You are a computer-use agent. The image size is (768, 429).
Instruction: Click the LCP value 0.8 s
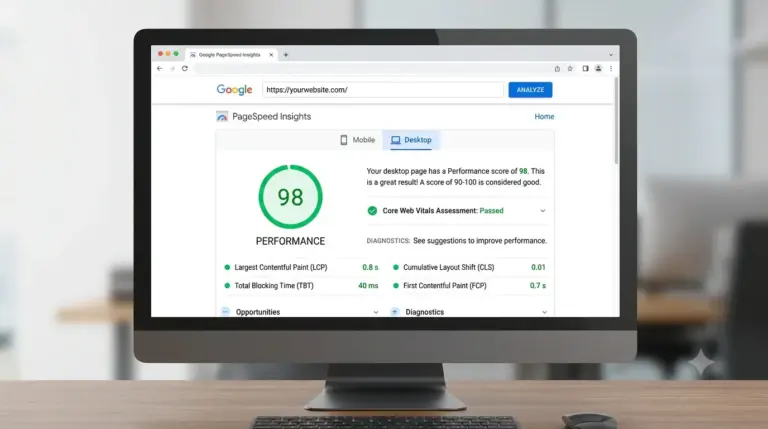coord(370,267)
